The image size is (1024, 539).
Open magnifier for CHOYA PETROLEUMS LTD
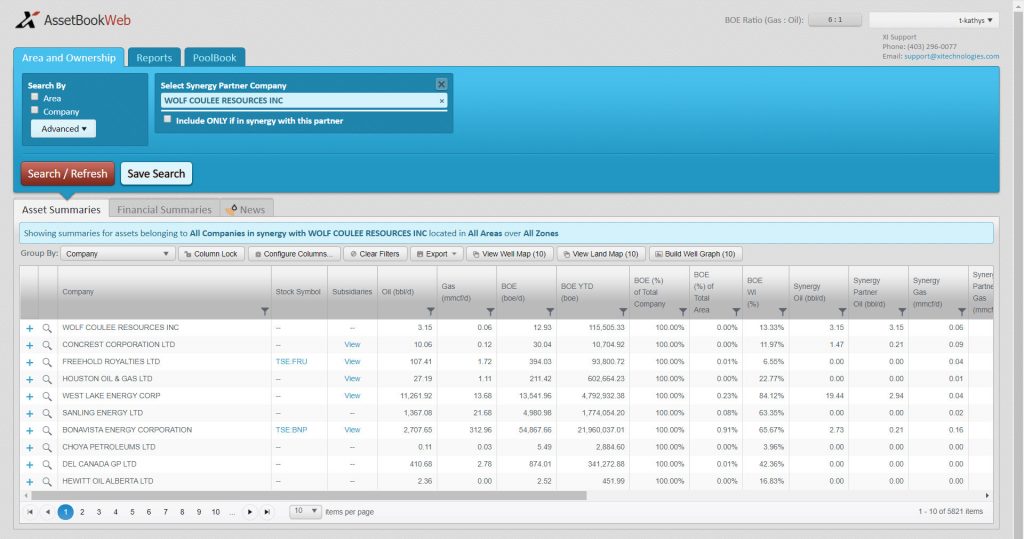tap(47, 448)
